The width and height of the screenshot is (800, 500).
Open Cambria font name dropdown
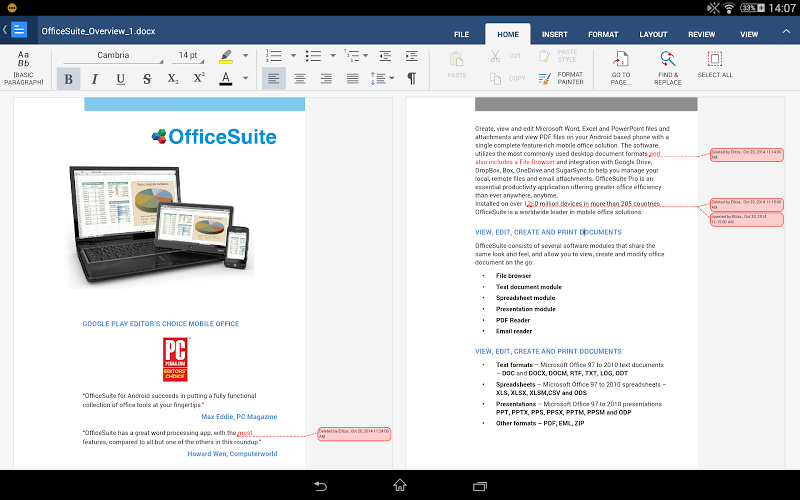[113, 55]
